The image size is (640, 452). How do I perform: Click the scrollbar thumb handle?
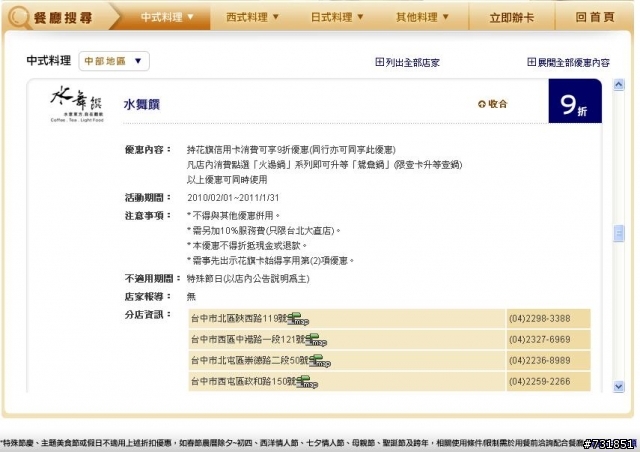pyautogui.click(x=619, y=234)
